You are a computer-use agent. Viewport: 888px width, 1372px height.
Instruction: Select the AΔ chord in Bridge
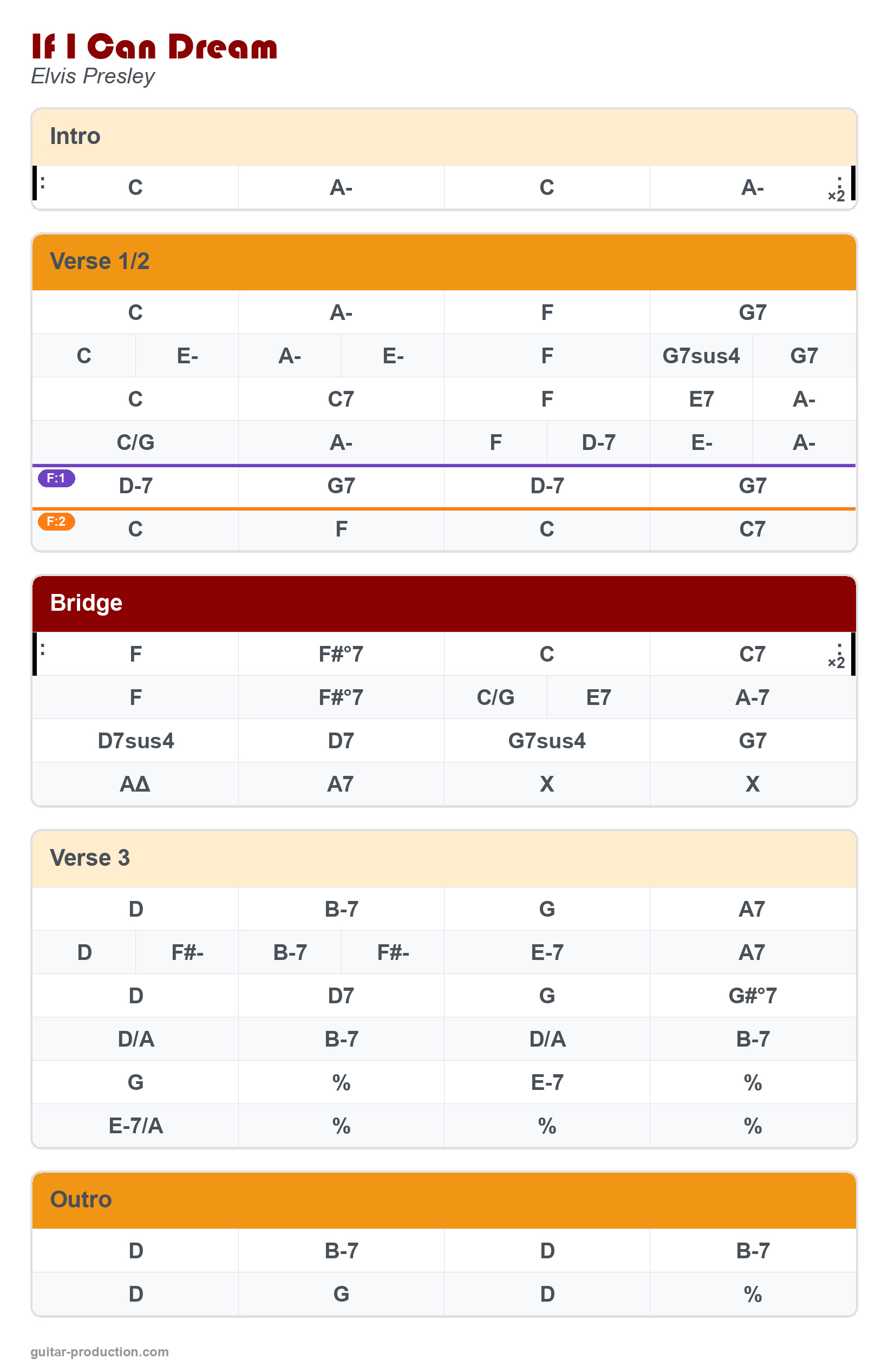(135, 784)
